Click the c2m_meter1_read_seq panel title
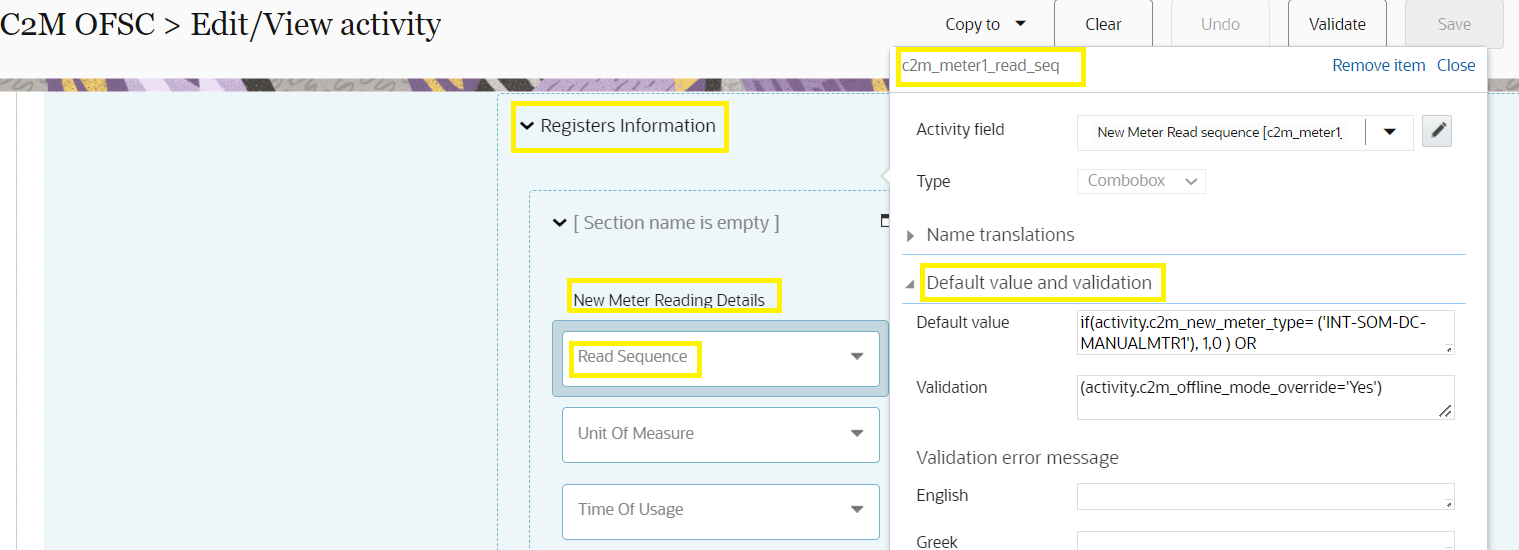This screenshot has width=1519, height=550. [x=980, y=65]
